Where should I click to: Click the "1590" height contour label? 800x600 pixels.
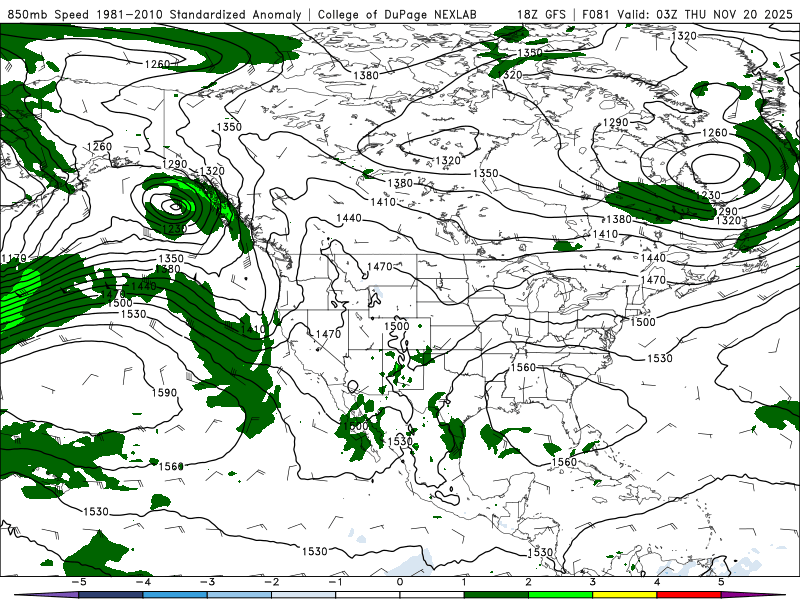point(164,393)
